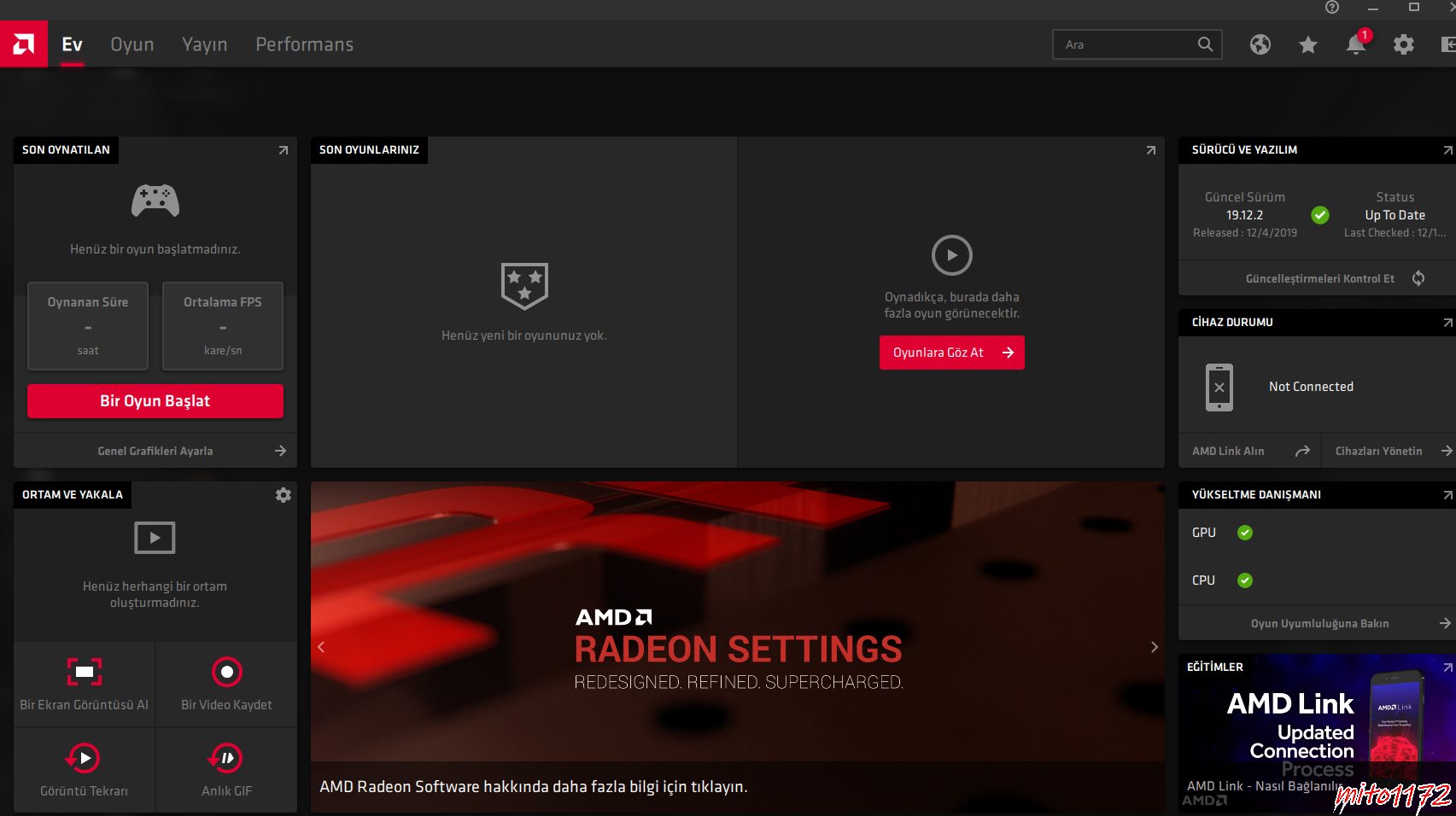
Task: Open the notifications bell
Action: (x=1356, y=44)
